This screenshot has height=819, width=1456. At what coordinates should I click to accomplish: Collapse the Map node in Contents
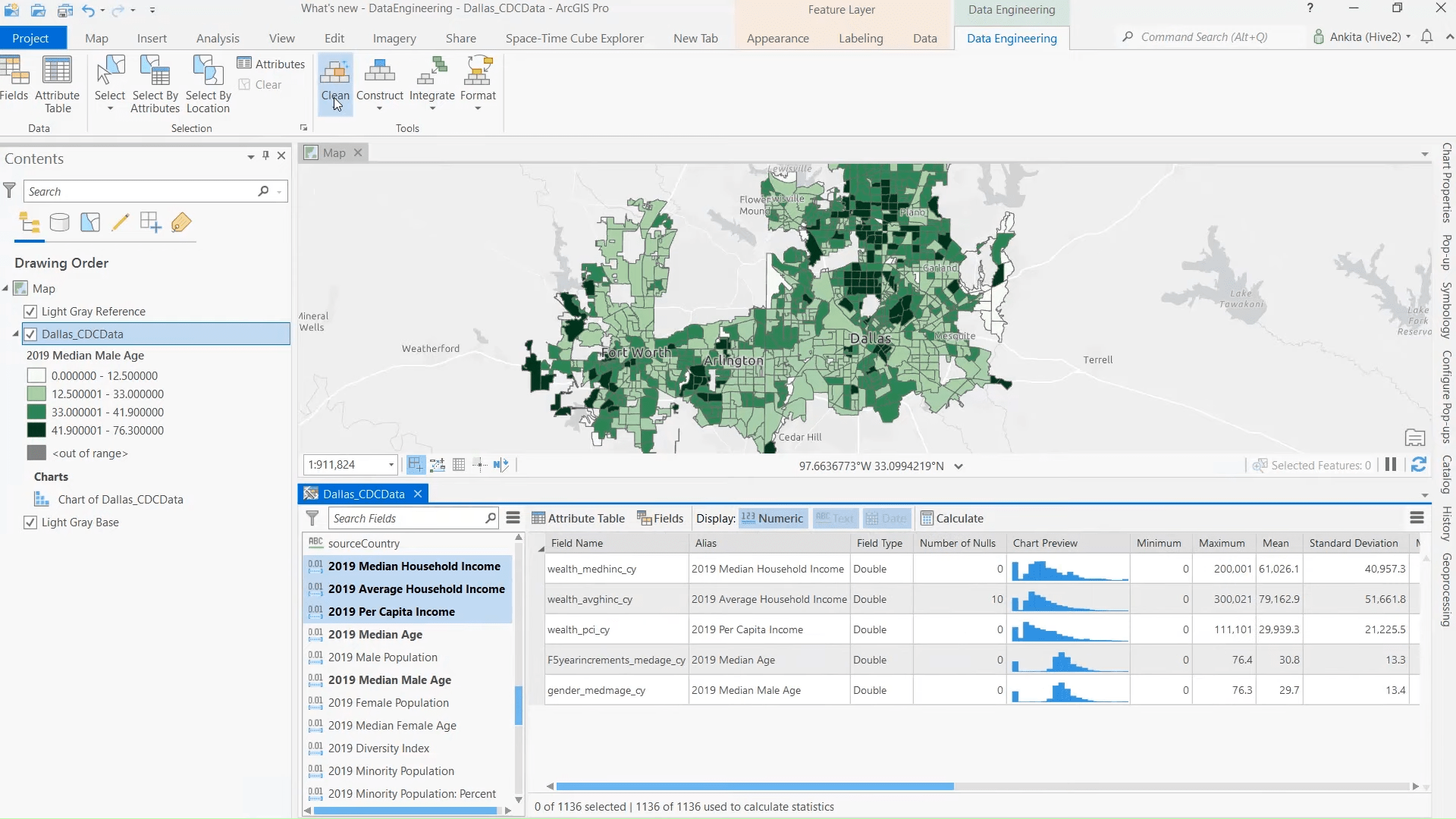point(5,288)
